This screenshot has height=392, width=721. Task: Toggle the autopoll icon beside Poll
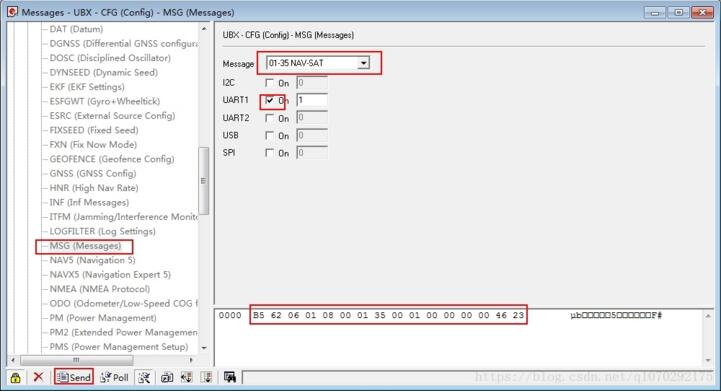[144, 377]
